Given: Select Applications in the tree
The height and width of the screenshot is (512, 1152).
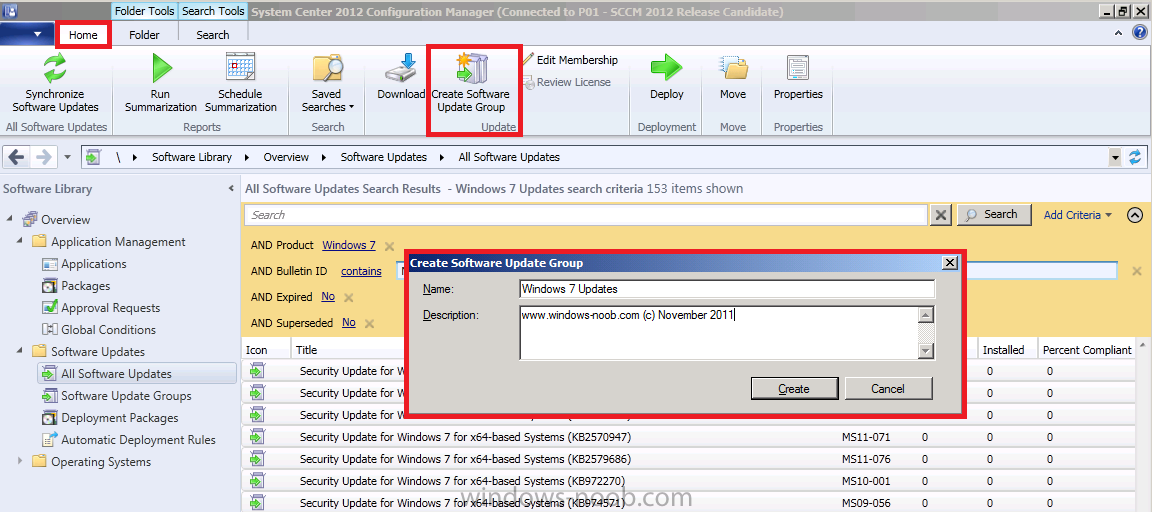Looking at the screenshot, I should [93, 264].
